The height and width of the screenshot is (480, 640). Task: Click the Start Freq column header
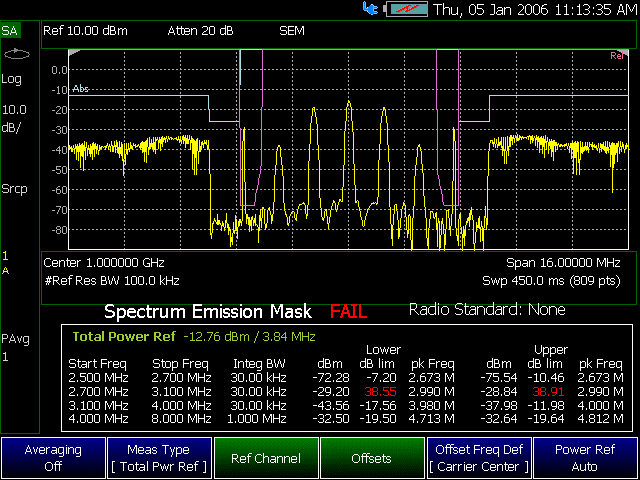tap(98, 364)
